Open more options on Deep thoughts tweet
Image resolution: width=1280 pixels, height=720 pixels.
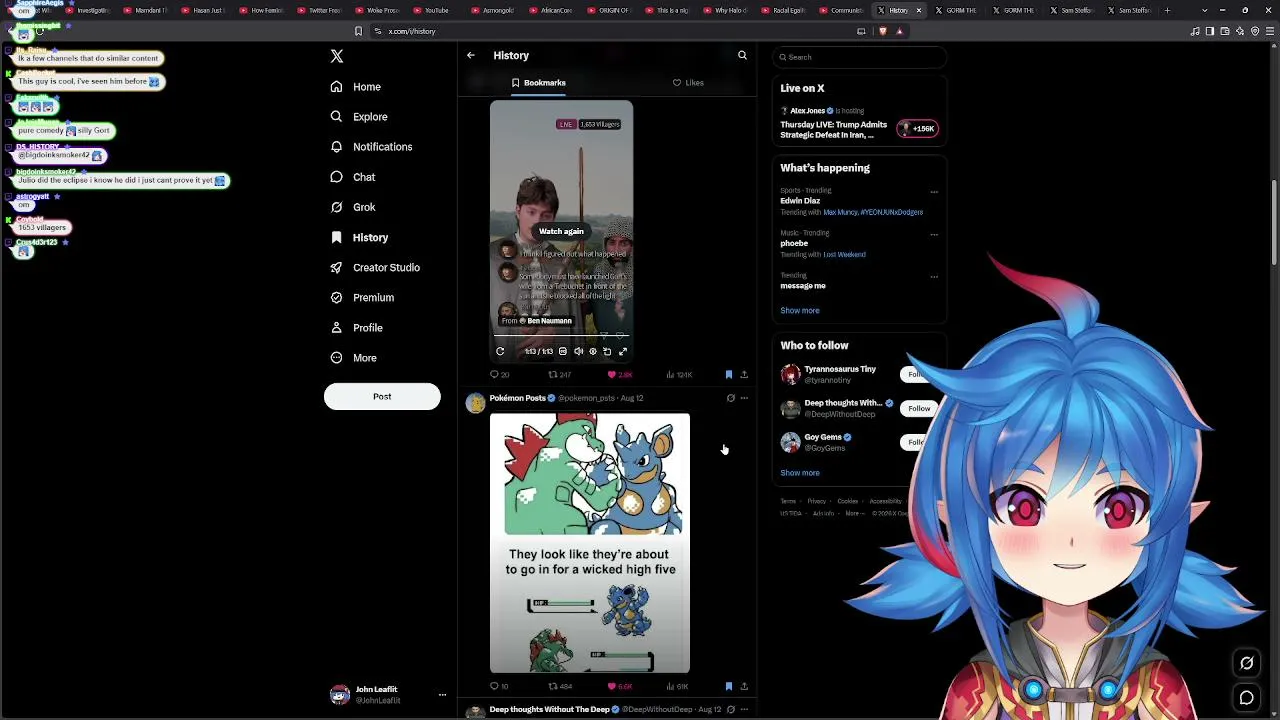(x=743, y=709)
